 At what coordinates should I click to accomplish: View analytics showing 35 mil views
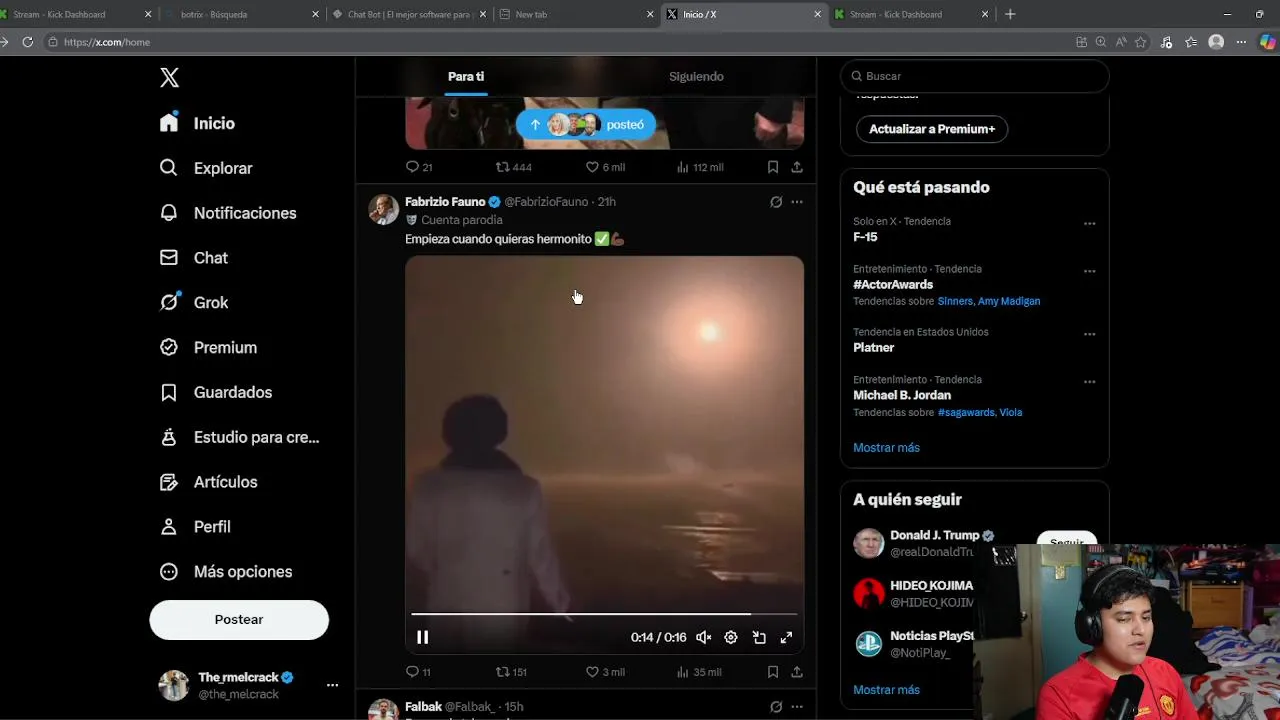699,672
